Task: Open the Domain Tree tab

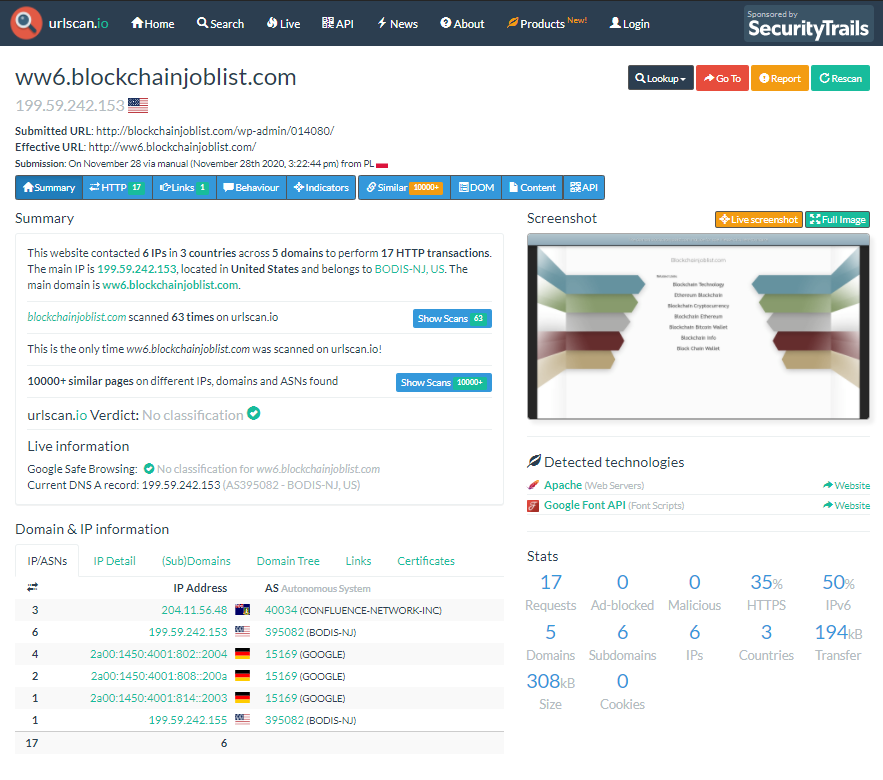Action: point(288,561)
